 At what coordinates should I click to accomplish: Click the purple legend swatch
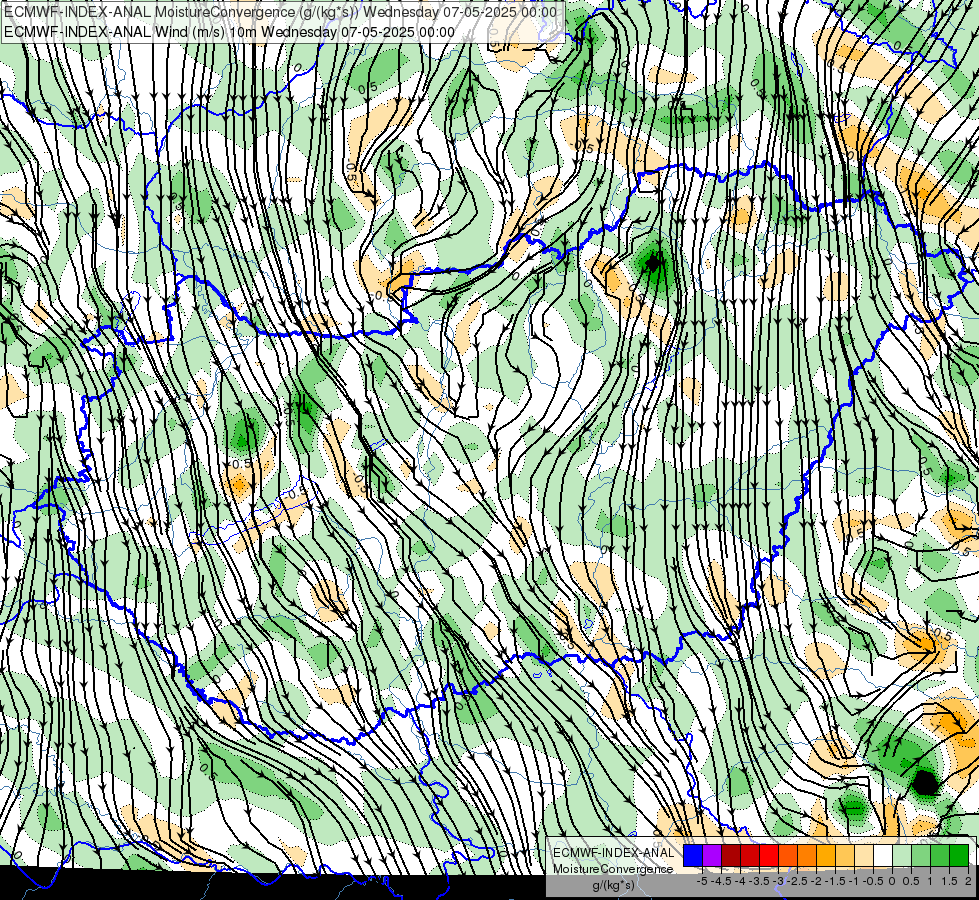click(x=712, y=855)
